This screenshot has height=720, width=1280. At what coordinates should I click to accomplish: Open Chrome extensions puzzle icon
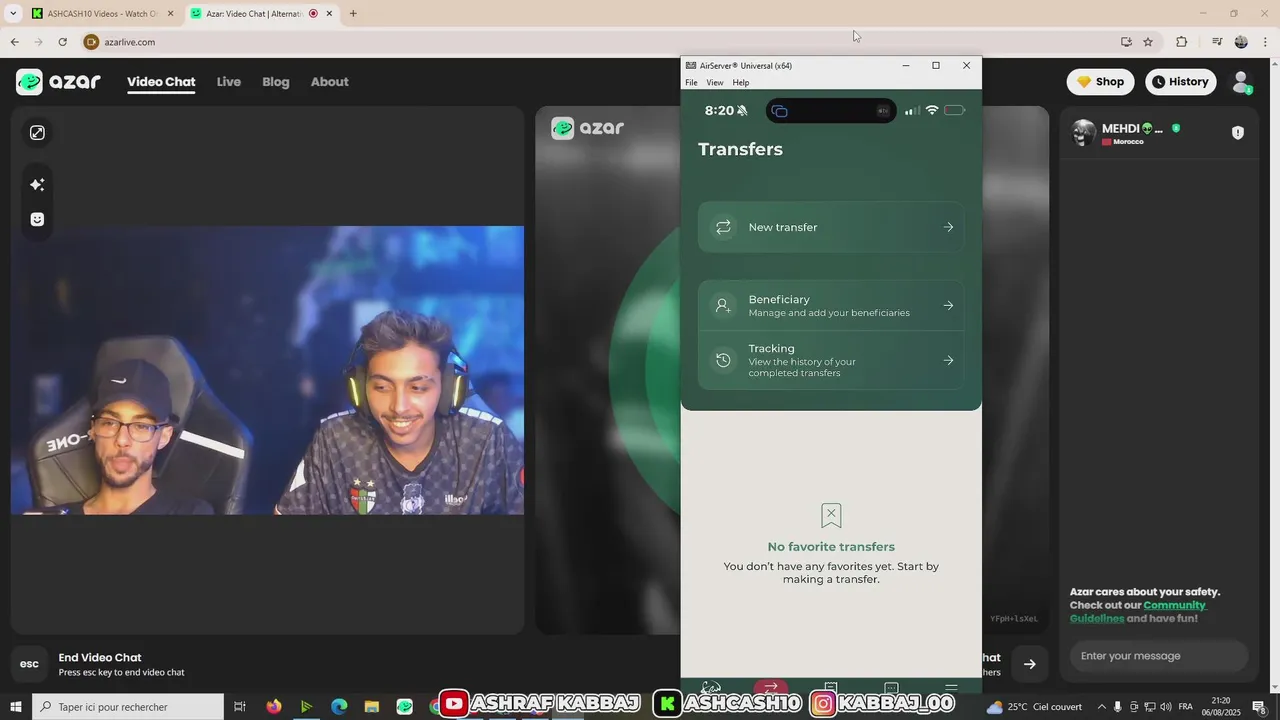click(x=1182, y=42)
